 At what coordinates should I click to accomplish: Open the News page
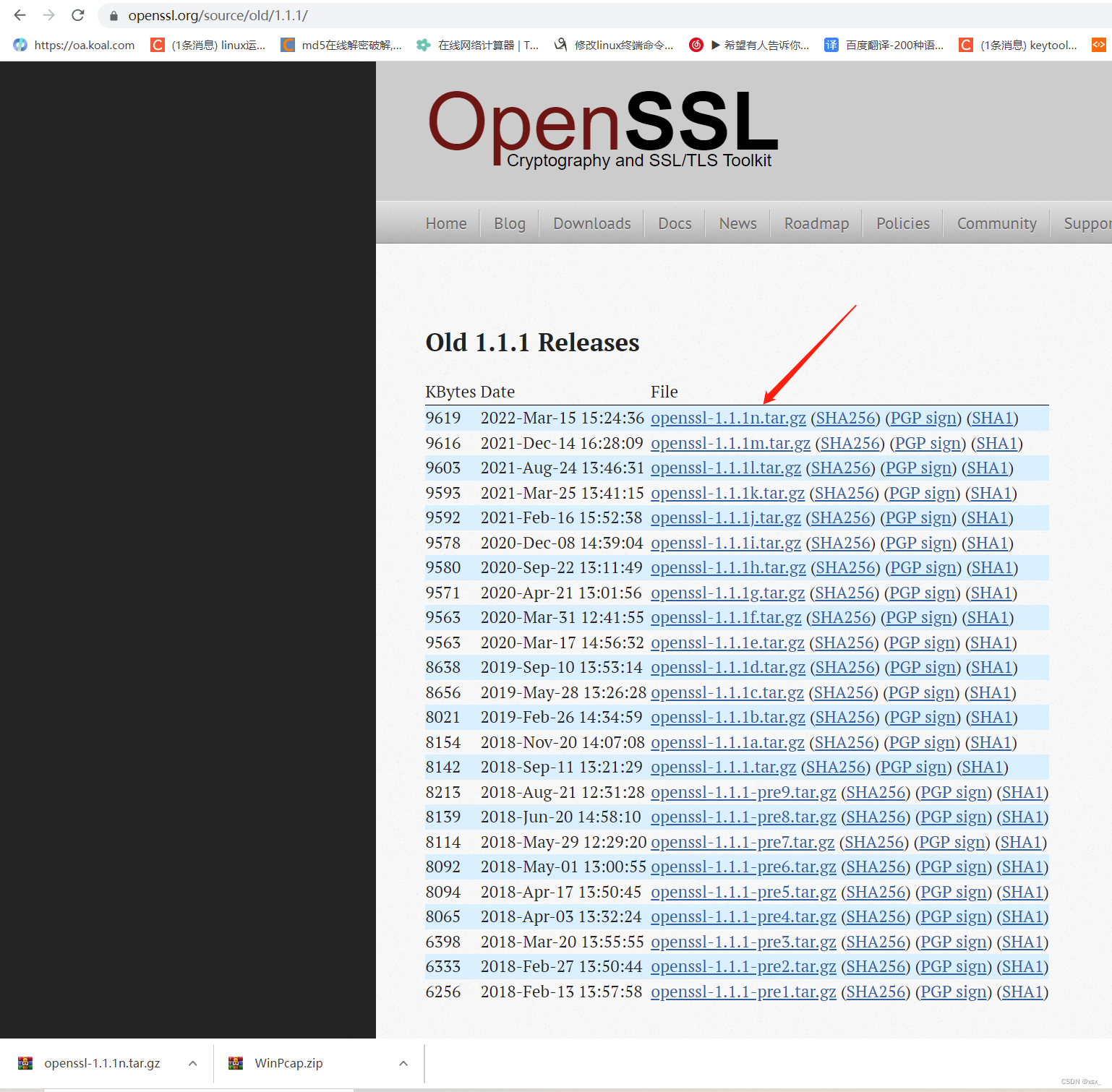[737, 223]
